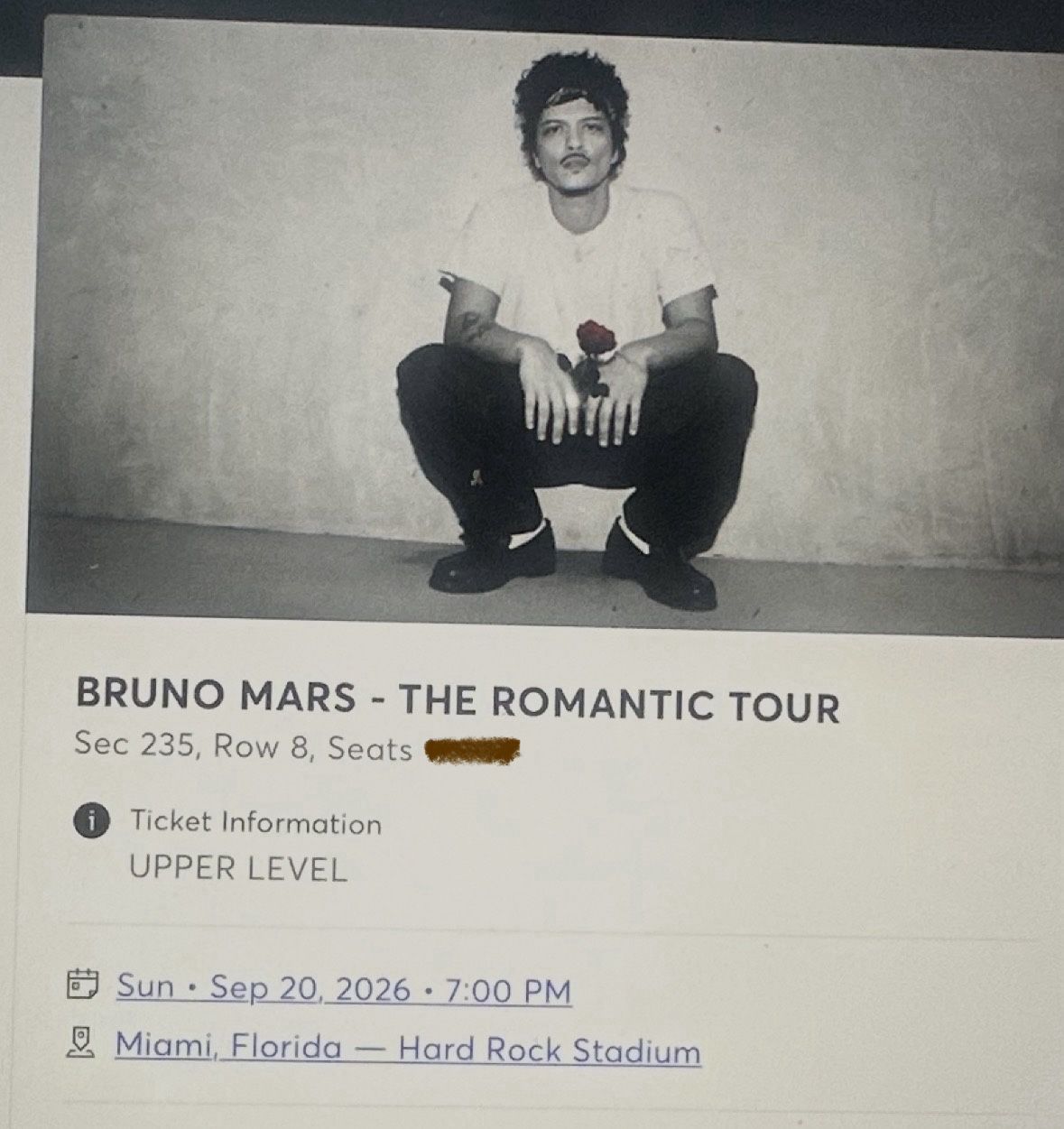Open the Sun · Sep 20, 2026 date link
The height and width of the screenshot is (1129, 1064).
coord(344,988)
